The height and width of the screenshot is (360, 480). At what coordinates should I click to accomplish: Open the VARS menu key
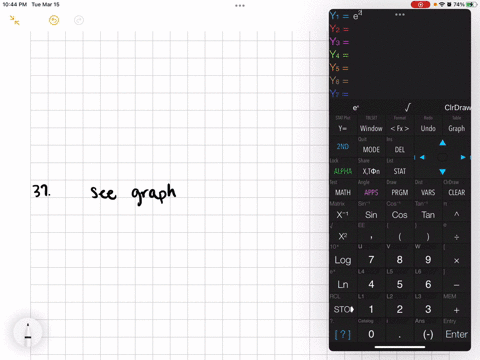(x=428, y=193)
